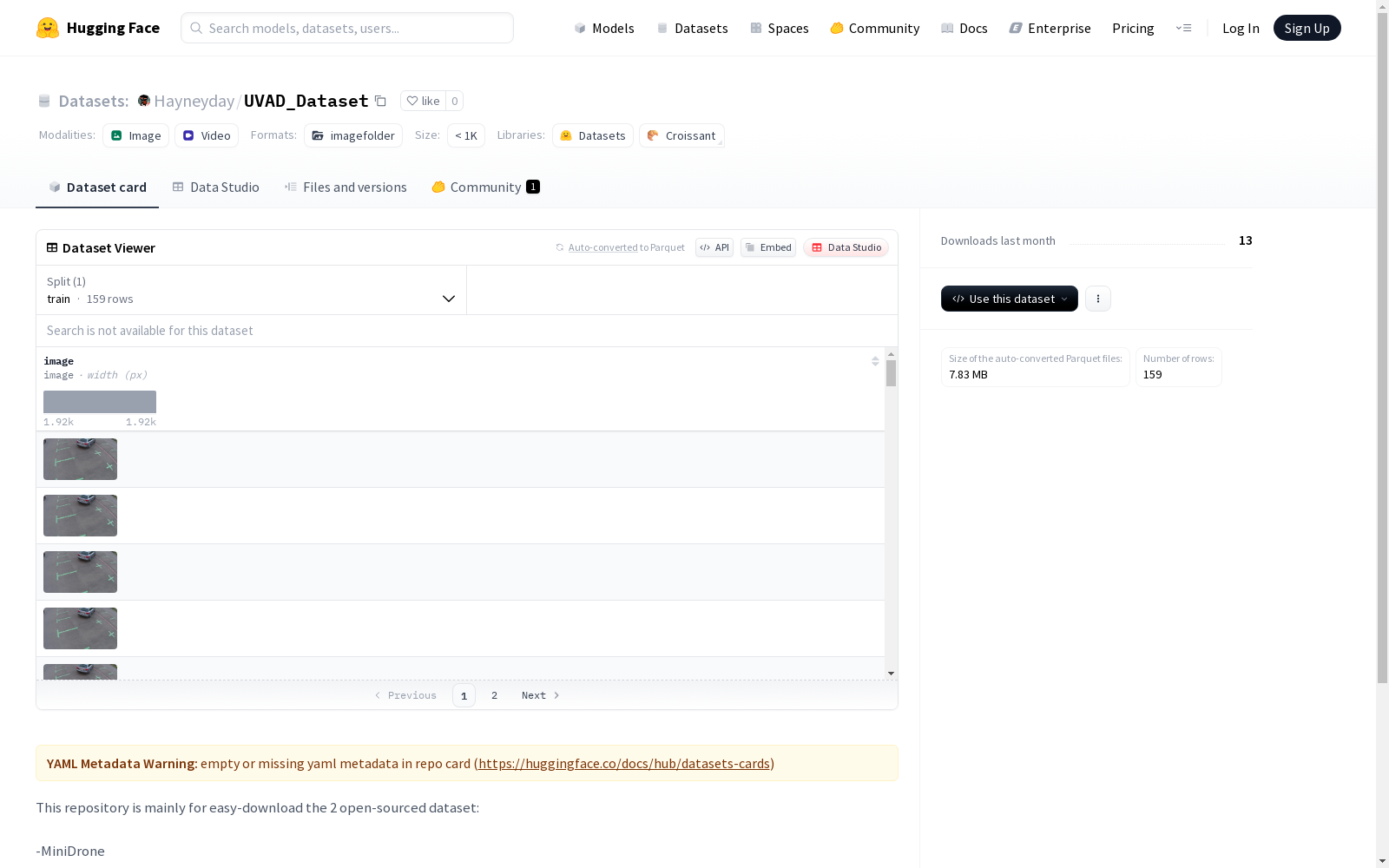
Task: Select the < 1K size tag
Action: pyautogui.click(x=466, y=135)
